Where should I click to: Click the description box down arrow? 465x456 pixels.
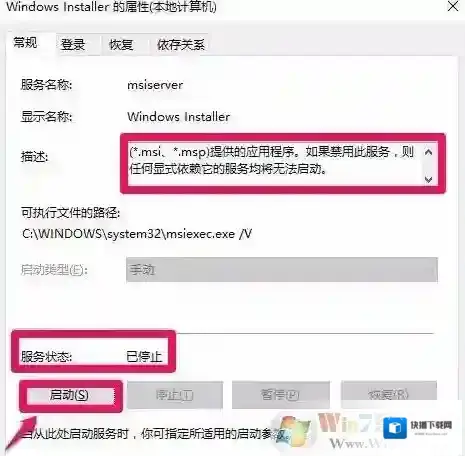pos(429,179)
